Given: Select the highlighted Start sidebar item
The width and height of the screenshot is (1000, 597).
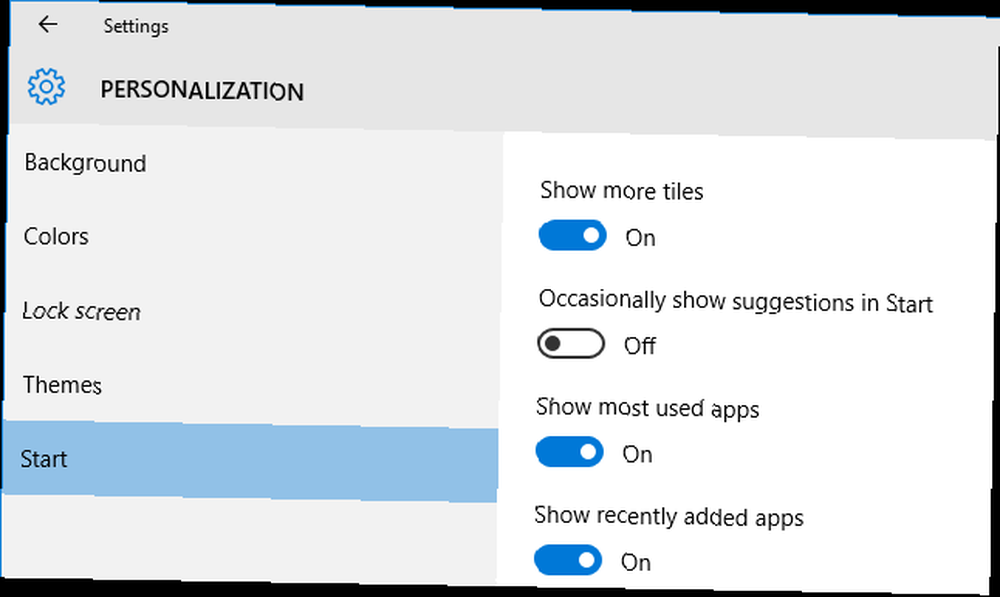Looking at the screenshot, I should [x=249, y=461].
